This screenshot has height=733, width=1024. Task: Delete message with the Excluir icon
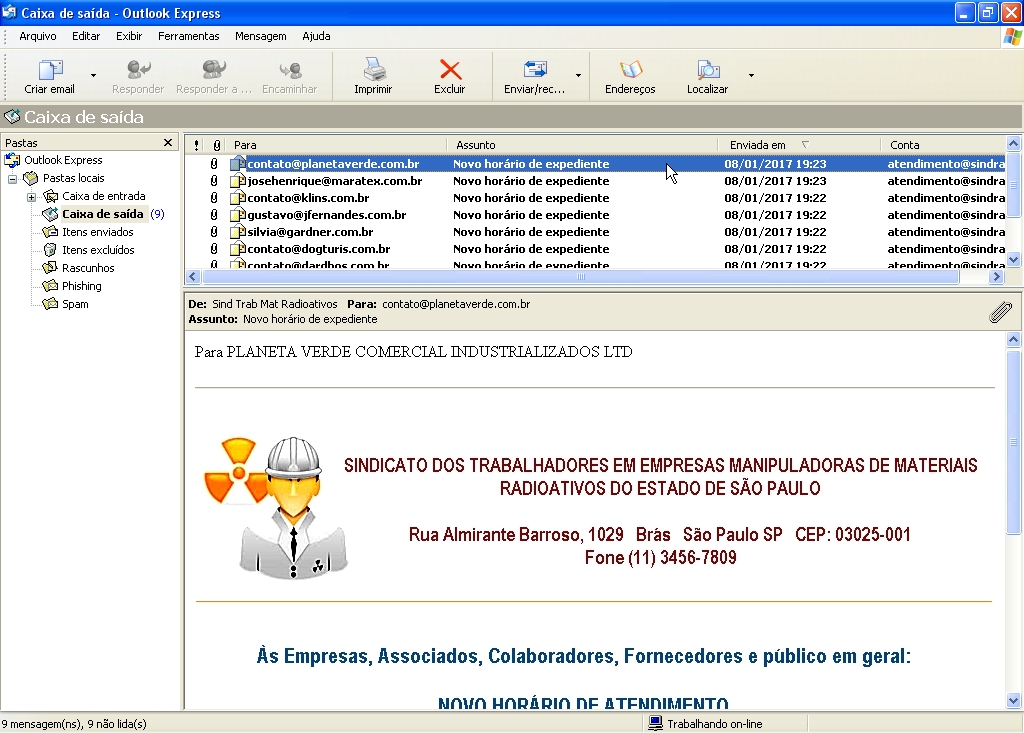point(450,69)
